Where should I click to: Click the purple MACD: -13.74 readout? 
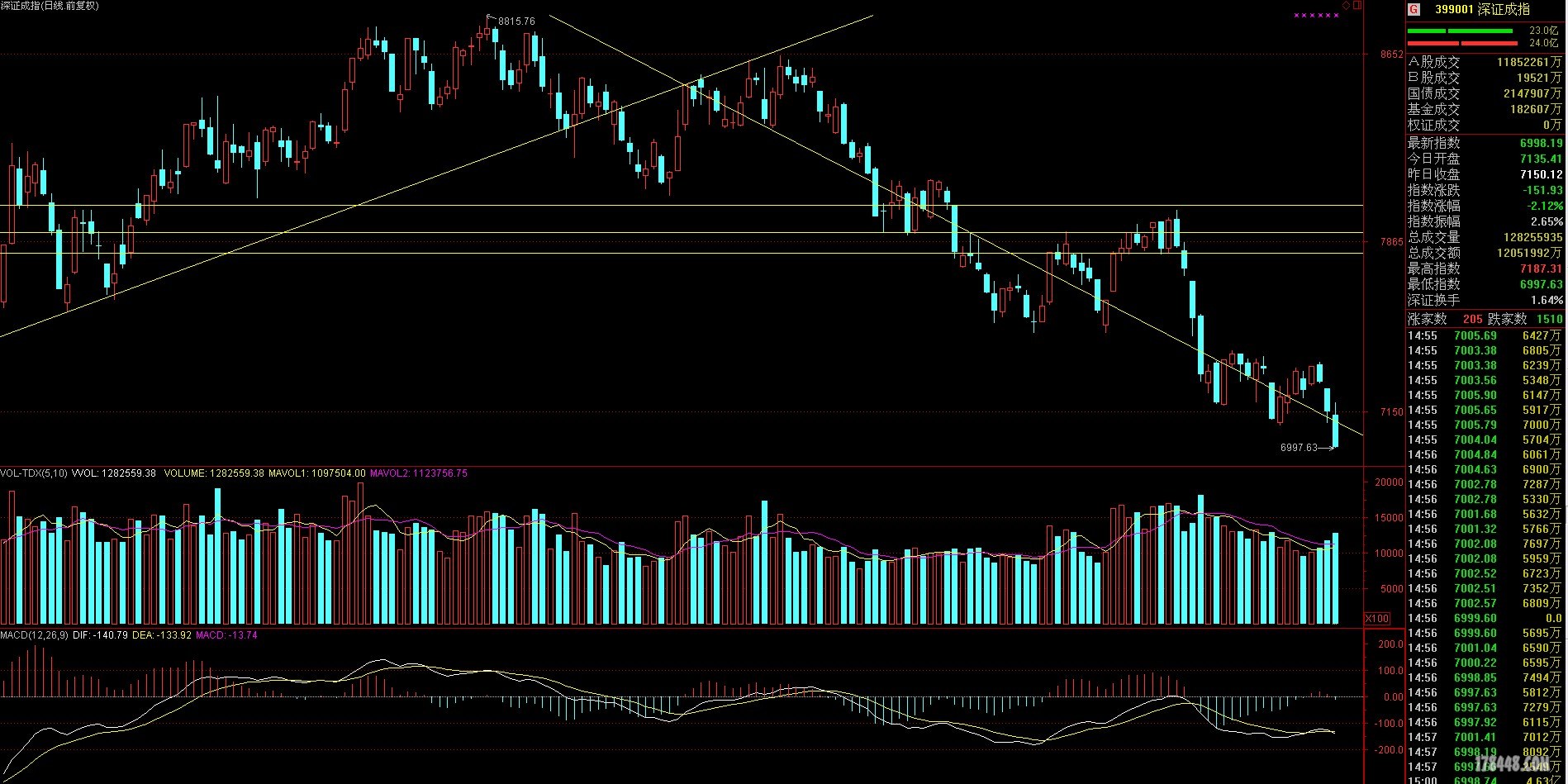(226, 635)
